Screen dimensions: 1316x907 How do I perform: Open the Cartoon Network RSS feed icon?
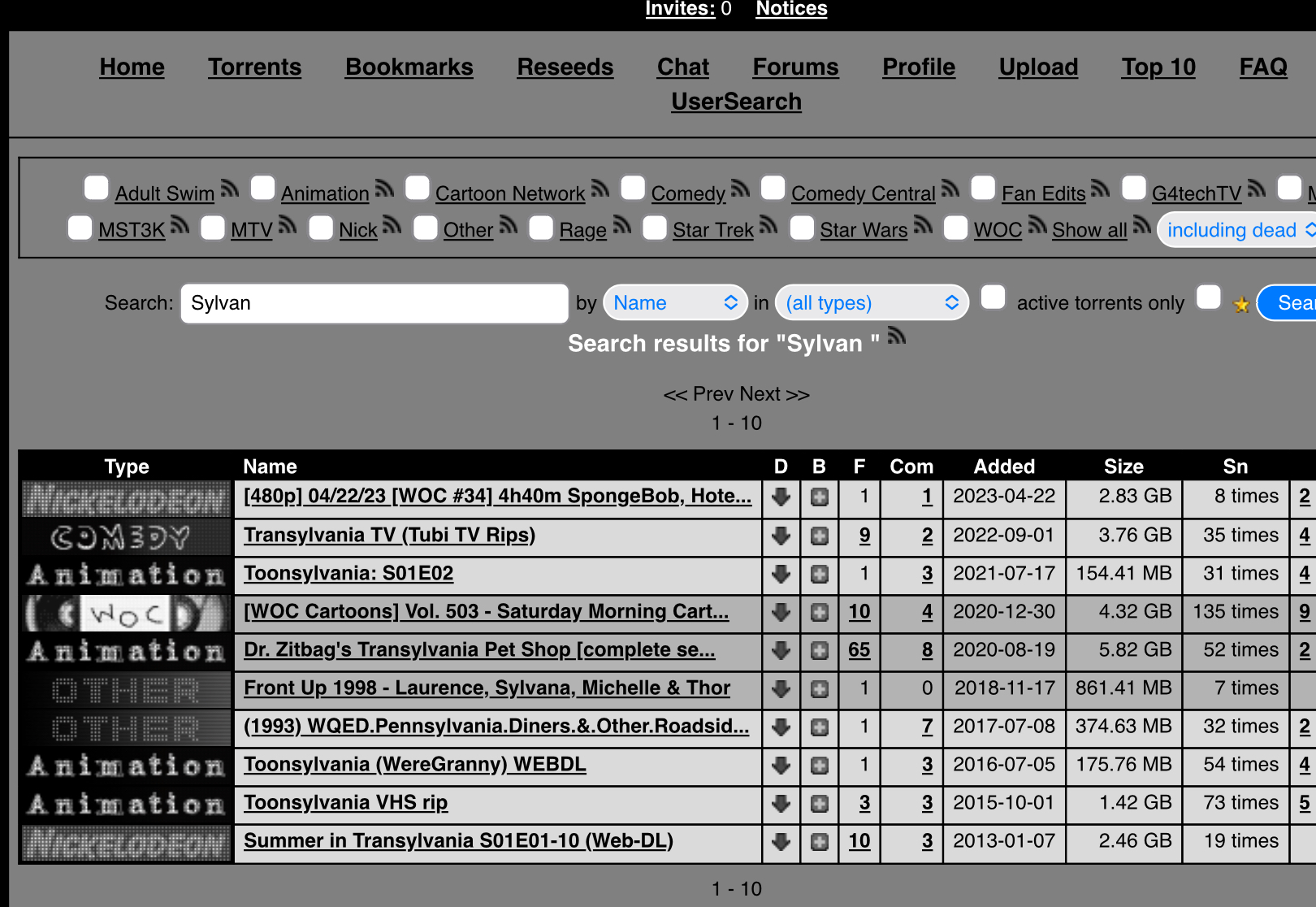point(600,189)
